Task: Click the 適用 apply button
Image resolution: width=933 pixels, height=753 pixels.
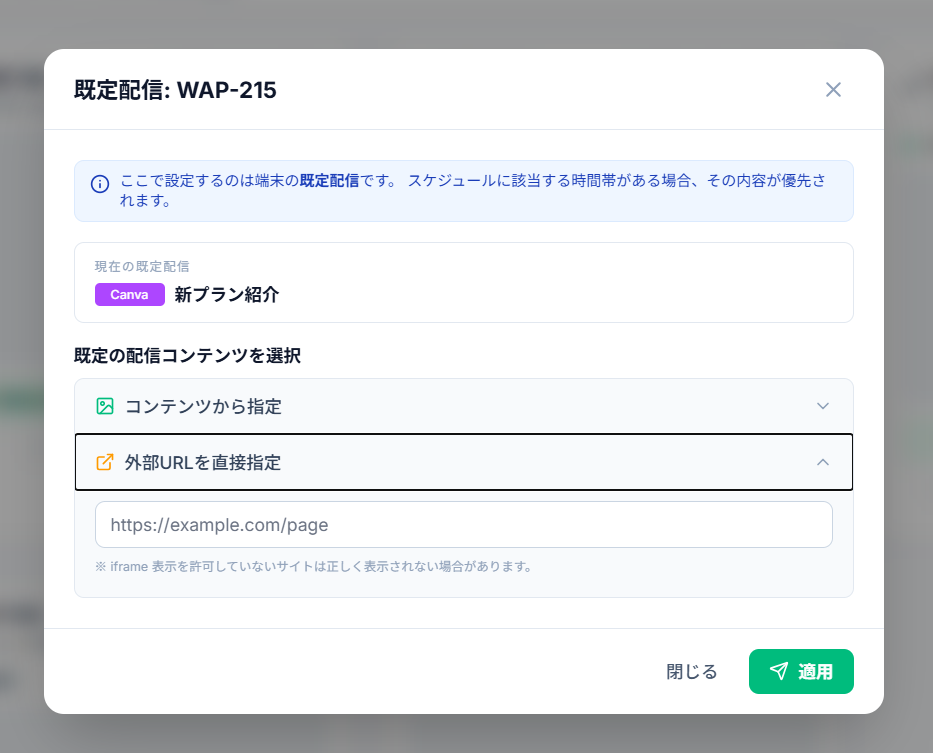Action: [x=801, y=671]
